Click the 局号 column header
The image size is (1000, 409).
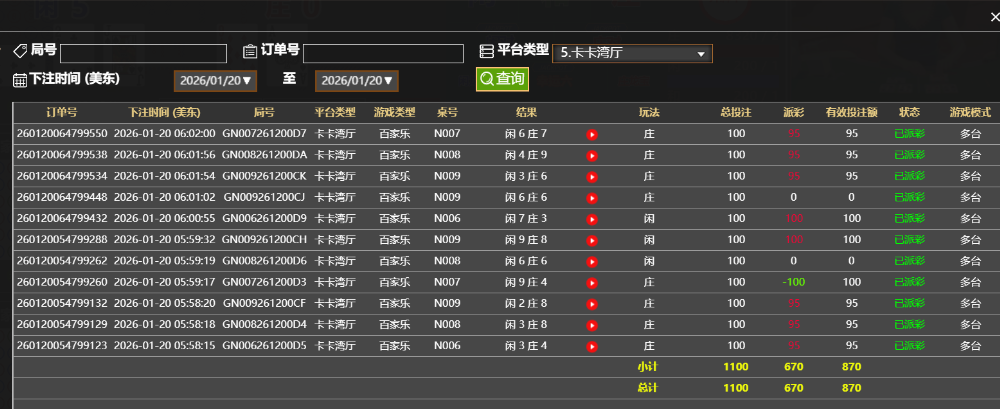pyautogui.click(x=264, y=112)
